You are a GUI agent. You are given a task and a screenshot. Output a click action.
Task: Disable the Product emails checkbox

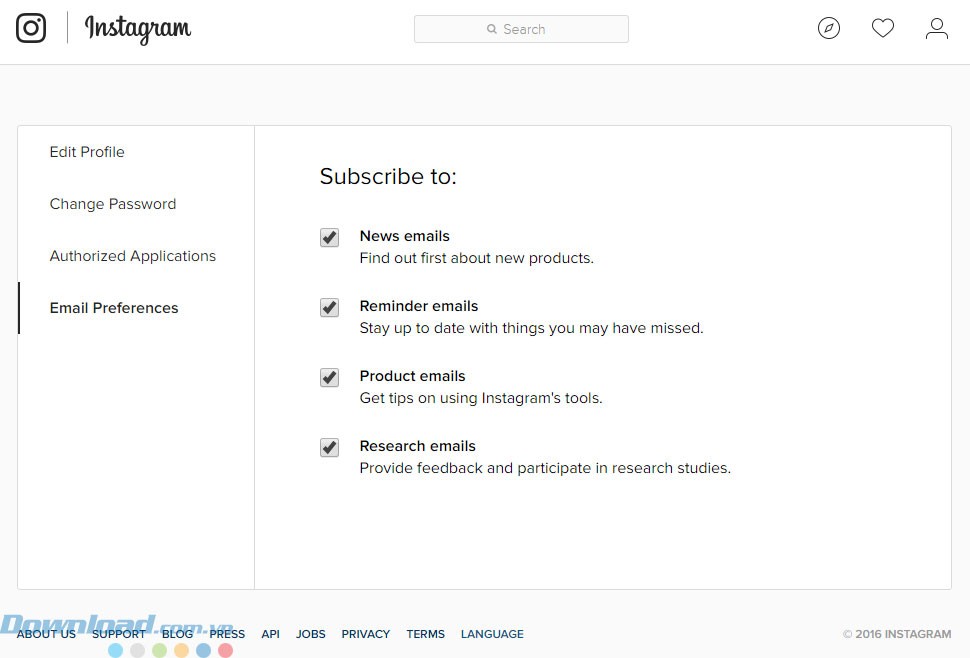tap(329, 377)
